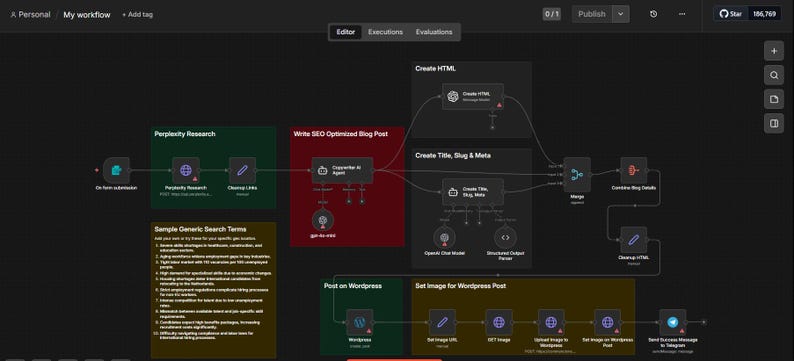Click the Add tag link
794x361 pixels.
point(137,15)
